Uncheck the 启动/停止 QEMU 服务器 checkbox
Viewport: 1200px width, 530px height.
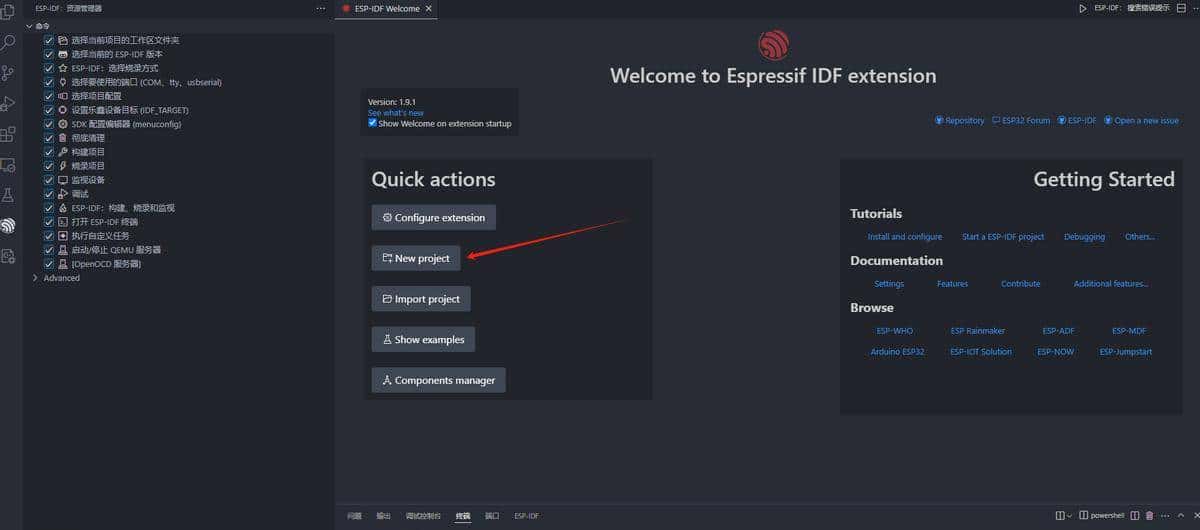[x=49, y=250]
